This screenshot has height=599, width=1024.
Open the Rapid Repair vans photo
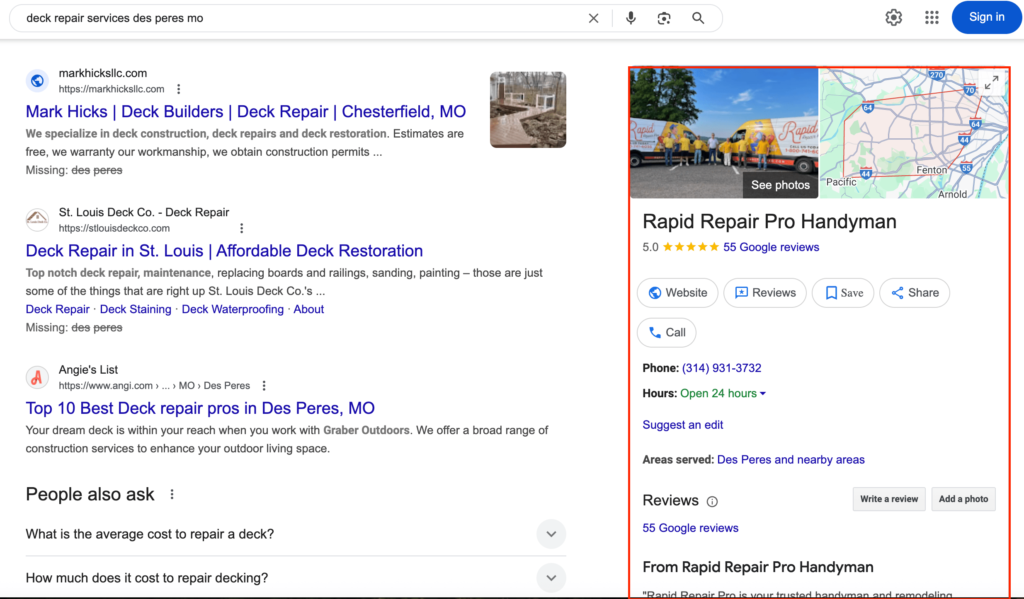click(x=724, y=133)
